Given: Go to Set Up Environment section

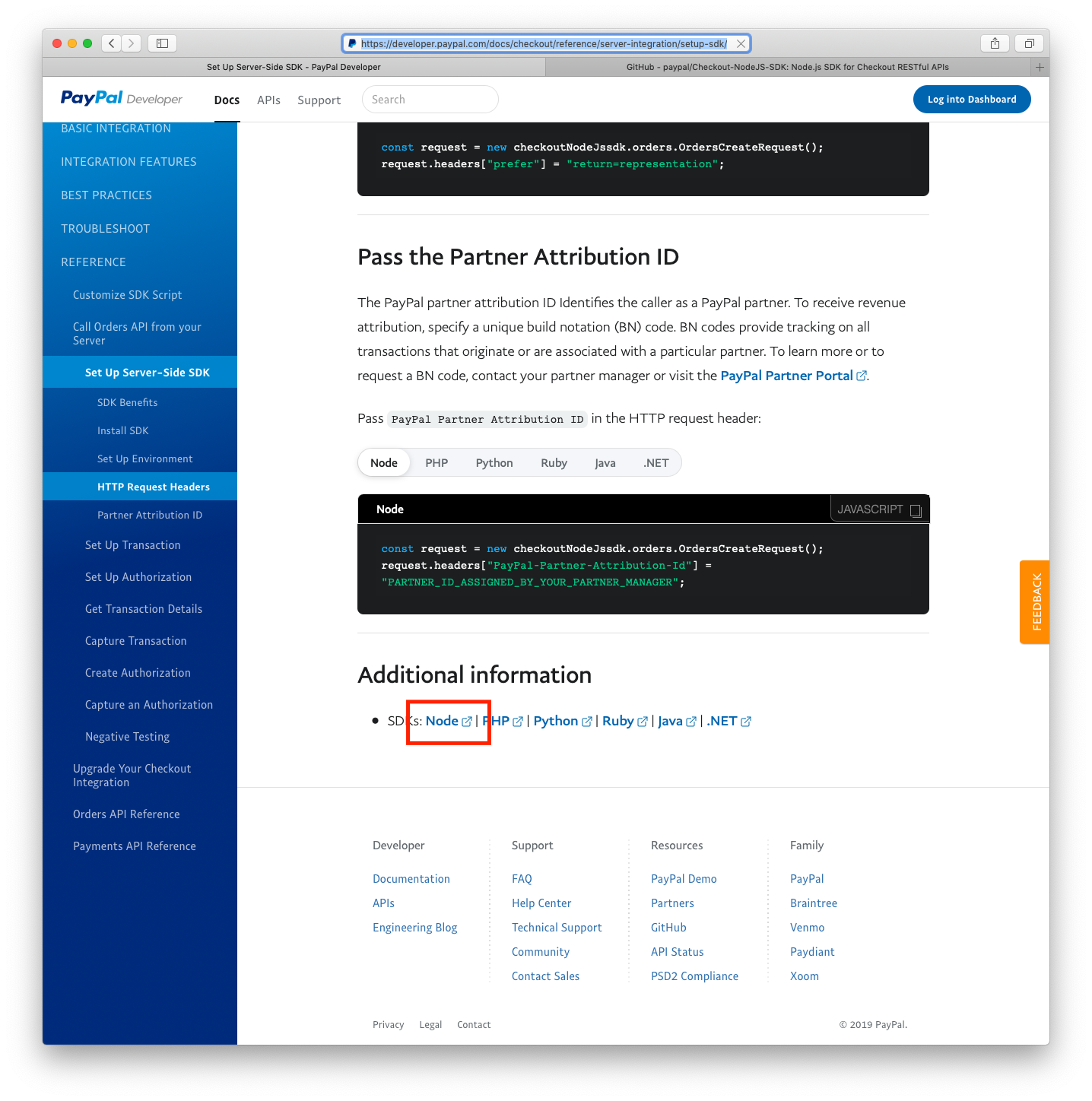Looking at the screenshot, I should coord(144,459).
